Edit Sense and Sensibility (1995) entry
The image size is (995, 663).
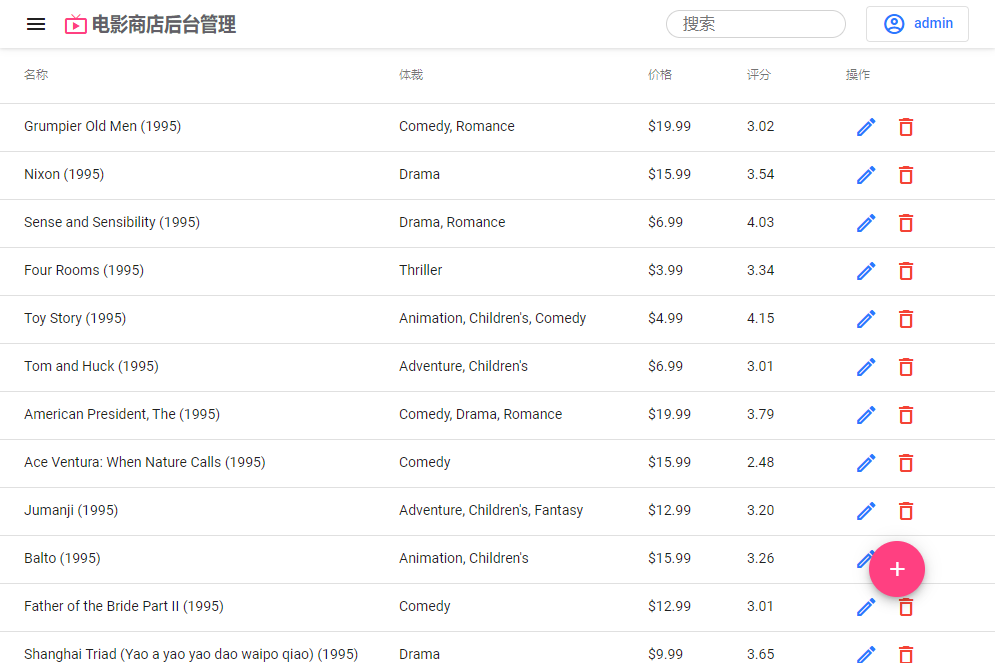866,223
